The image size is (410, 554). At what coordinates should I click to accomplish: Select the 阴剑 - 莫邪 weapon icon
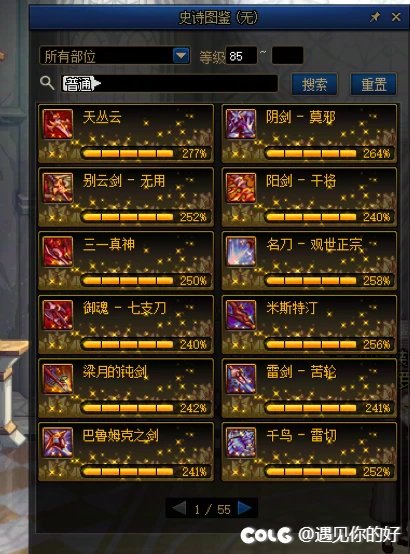click(x=241, y=124)
